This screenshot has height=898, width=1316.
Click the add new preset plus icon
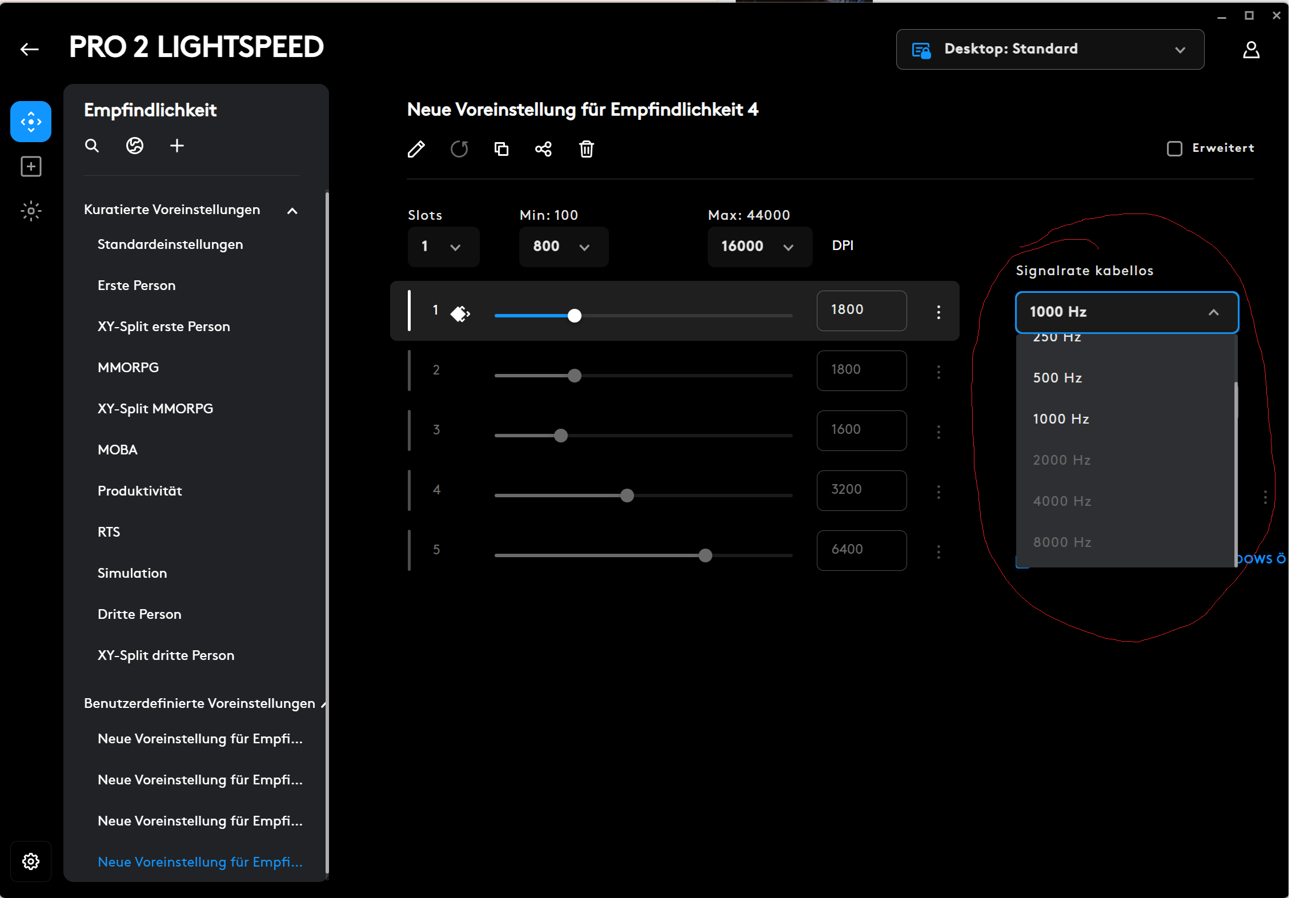pos(177,146)
